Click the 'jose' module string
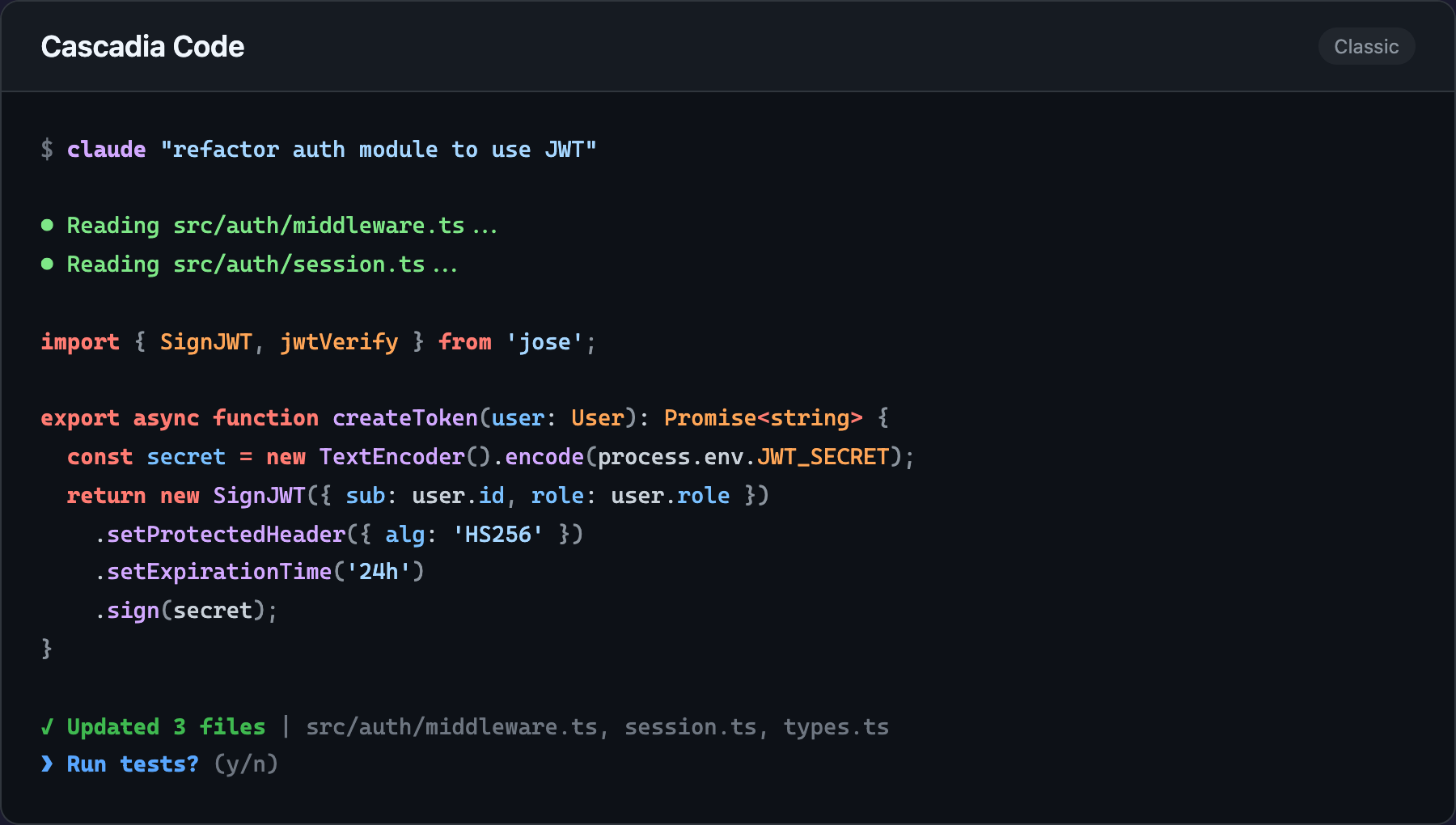Image resolution: width=1456 pixels, height=825 pixels. click(544, 342)
